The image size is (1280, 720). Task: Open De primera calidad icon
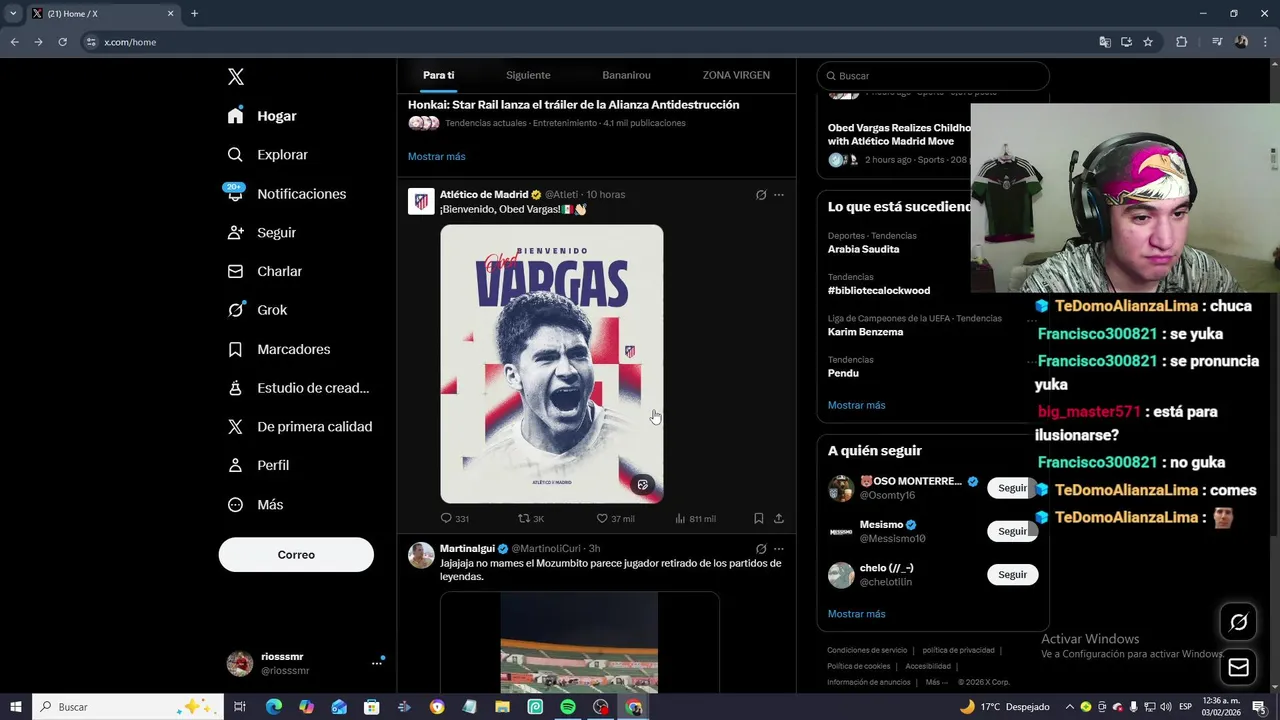tap(235, 427)
